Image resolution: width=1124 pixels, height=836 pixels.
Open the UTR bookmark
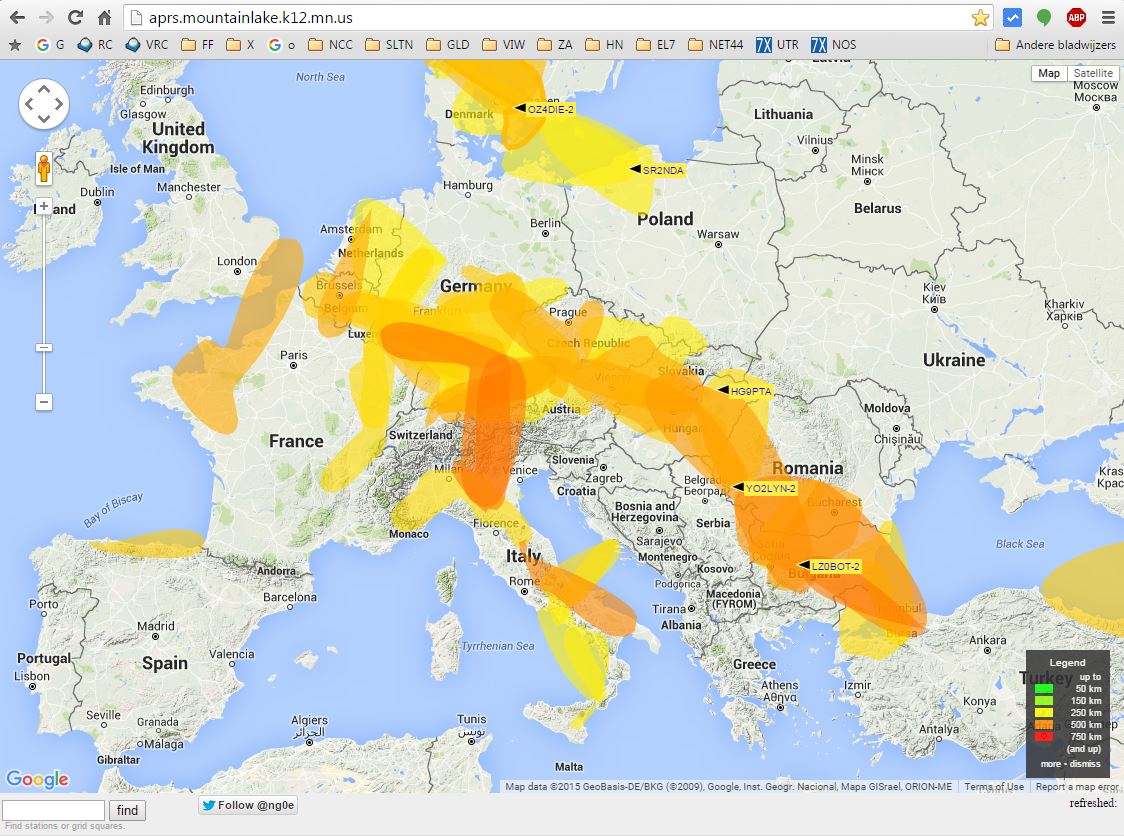point(778,44)
